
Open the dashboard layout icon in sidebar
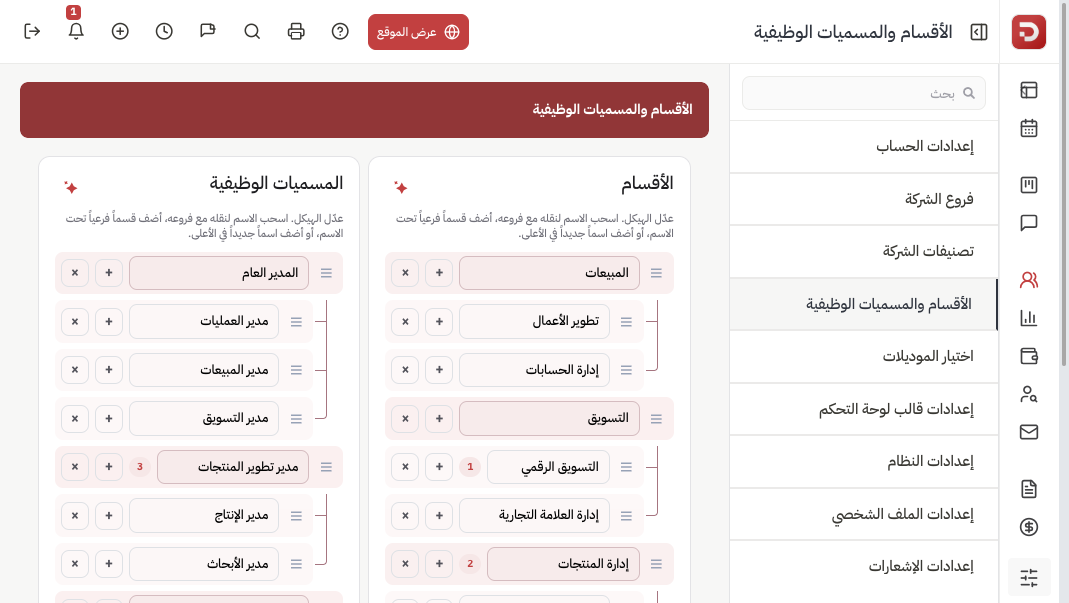[1029, 90]
